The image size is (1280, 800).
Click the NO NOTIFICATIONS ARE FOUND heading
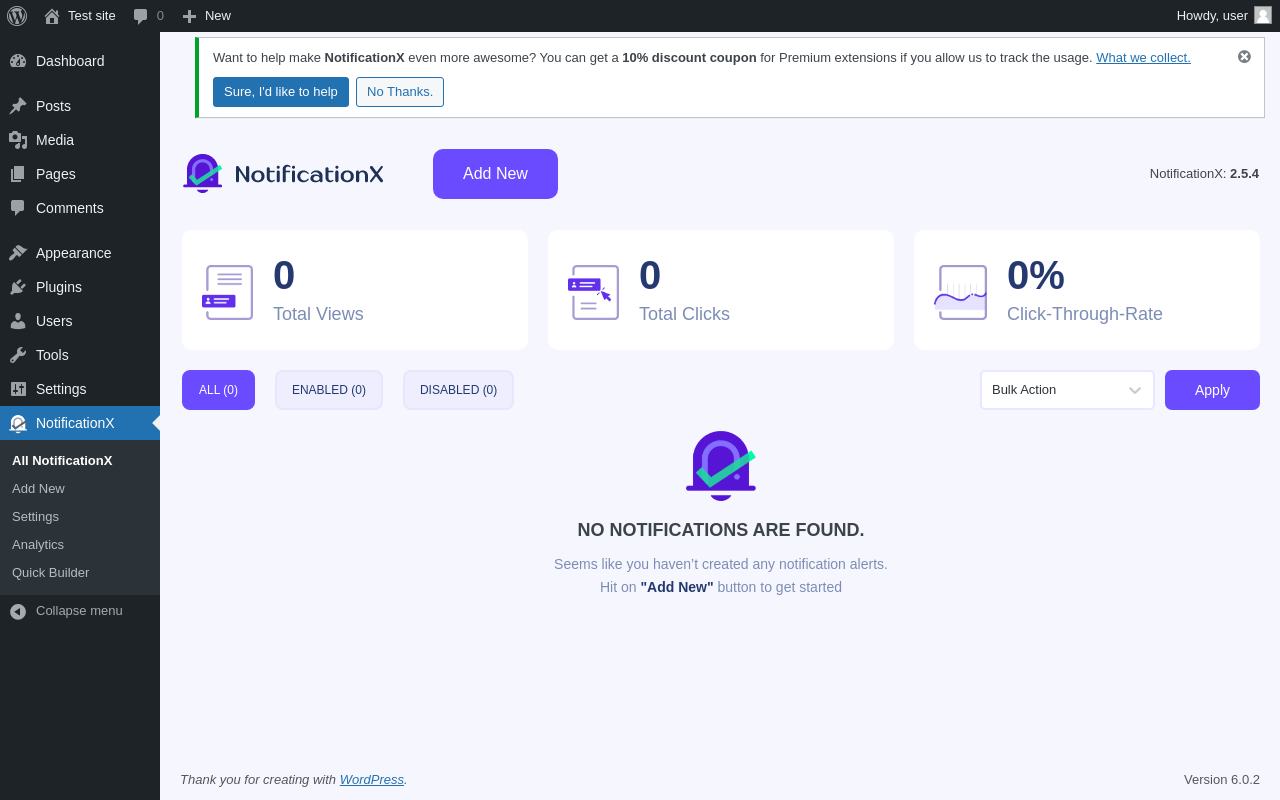pyautogui.click(x=721, y=530)
